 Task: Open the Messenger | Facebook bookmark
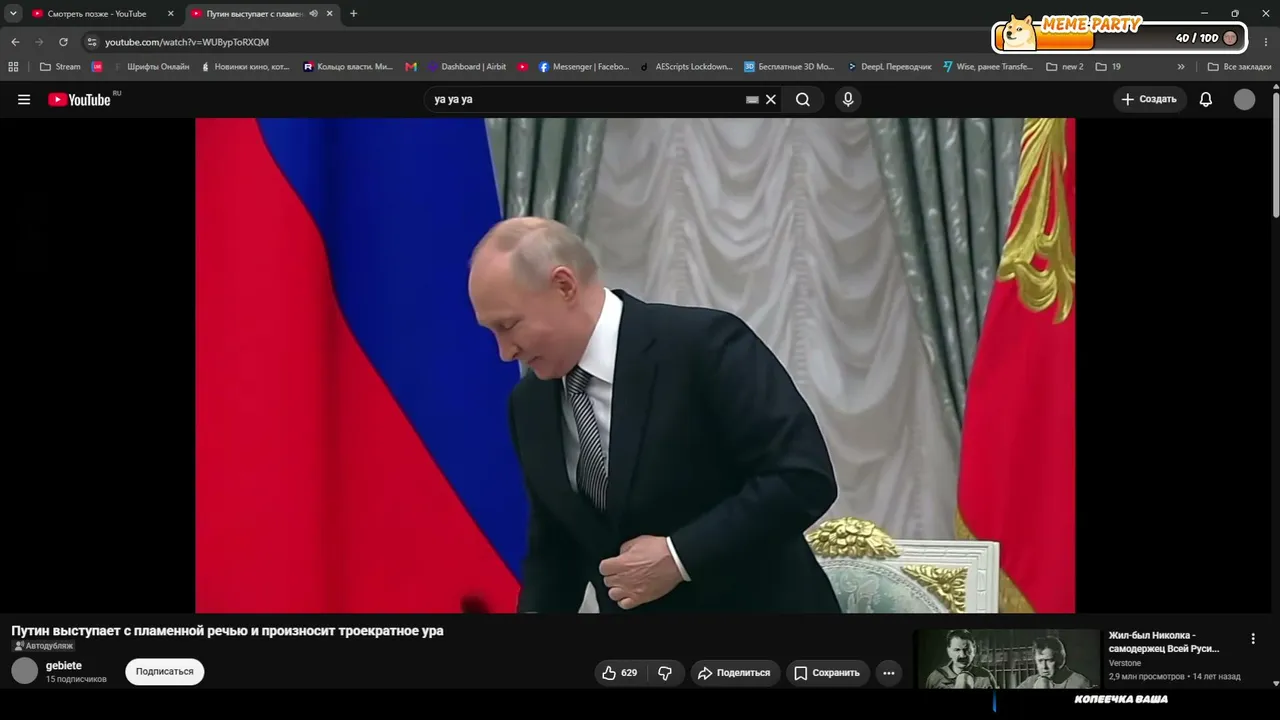pos(584,67)
